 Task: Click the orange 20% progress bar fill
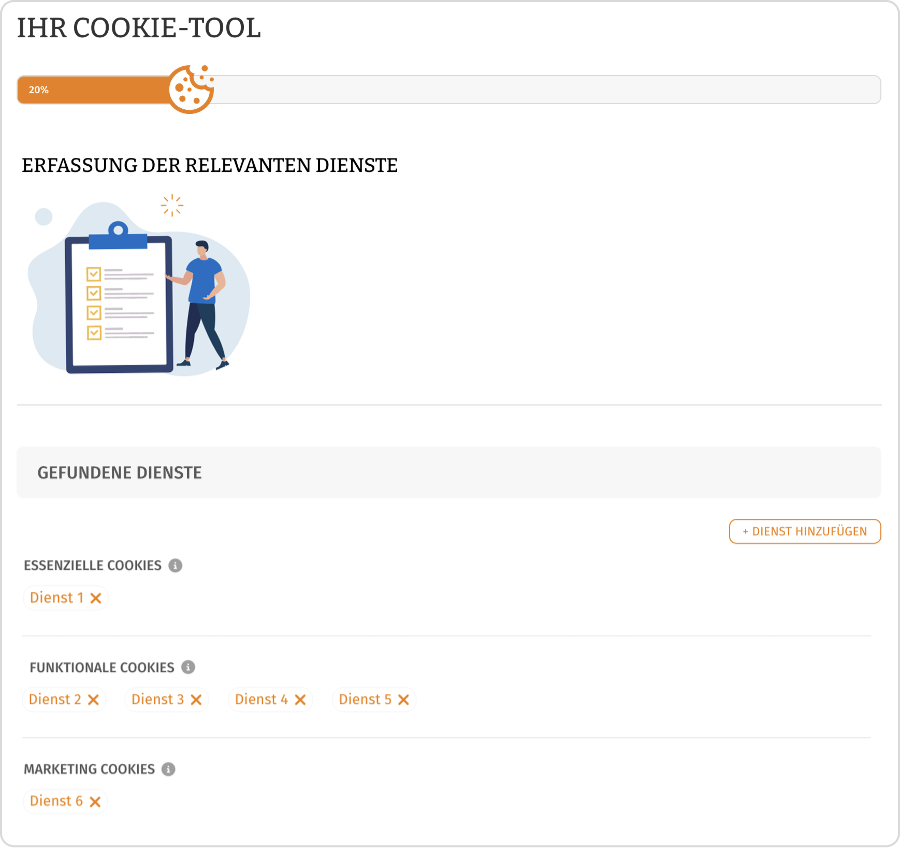pos(95,90)
